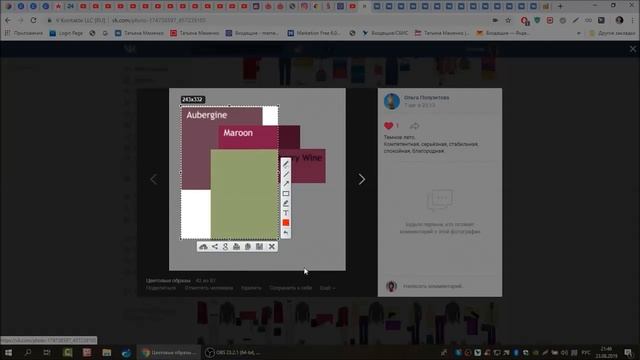
Task: Select the Lightshot line tool
Action: pyautogui.click(x=286, y=174)
